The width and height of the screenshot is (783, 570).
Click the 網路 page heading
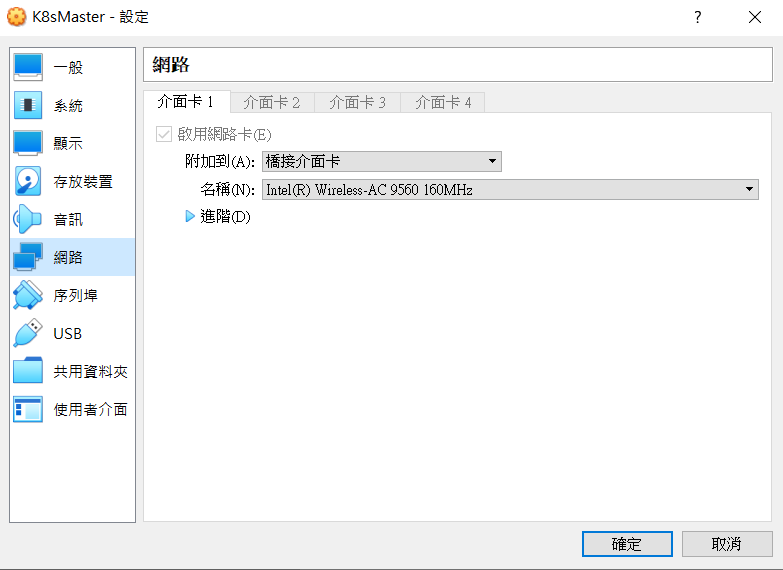click(171, 64)
